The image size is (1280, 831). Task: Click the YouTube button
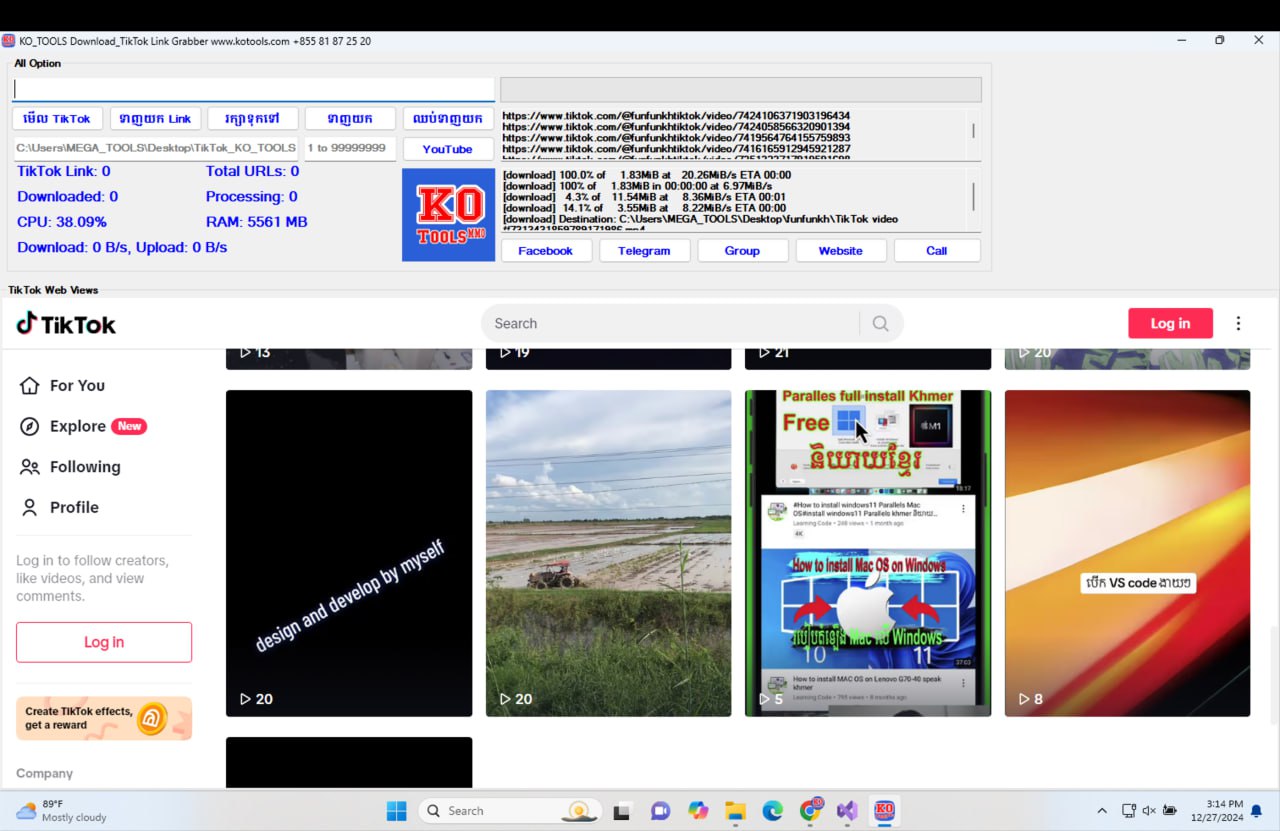(x=447, y=149)
